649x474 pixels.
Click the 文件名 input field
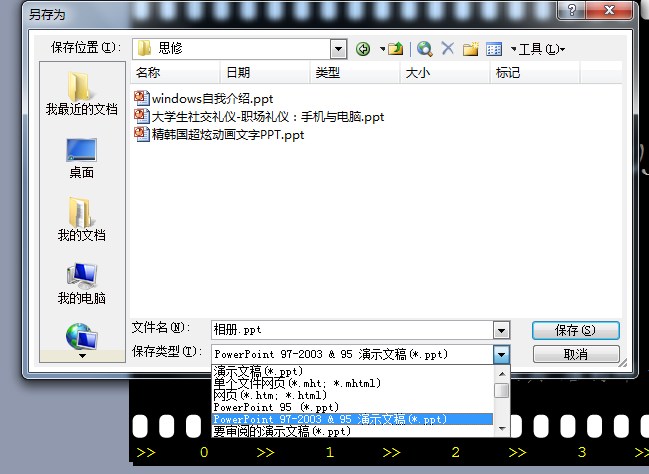352,330
